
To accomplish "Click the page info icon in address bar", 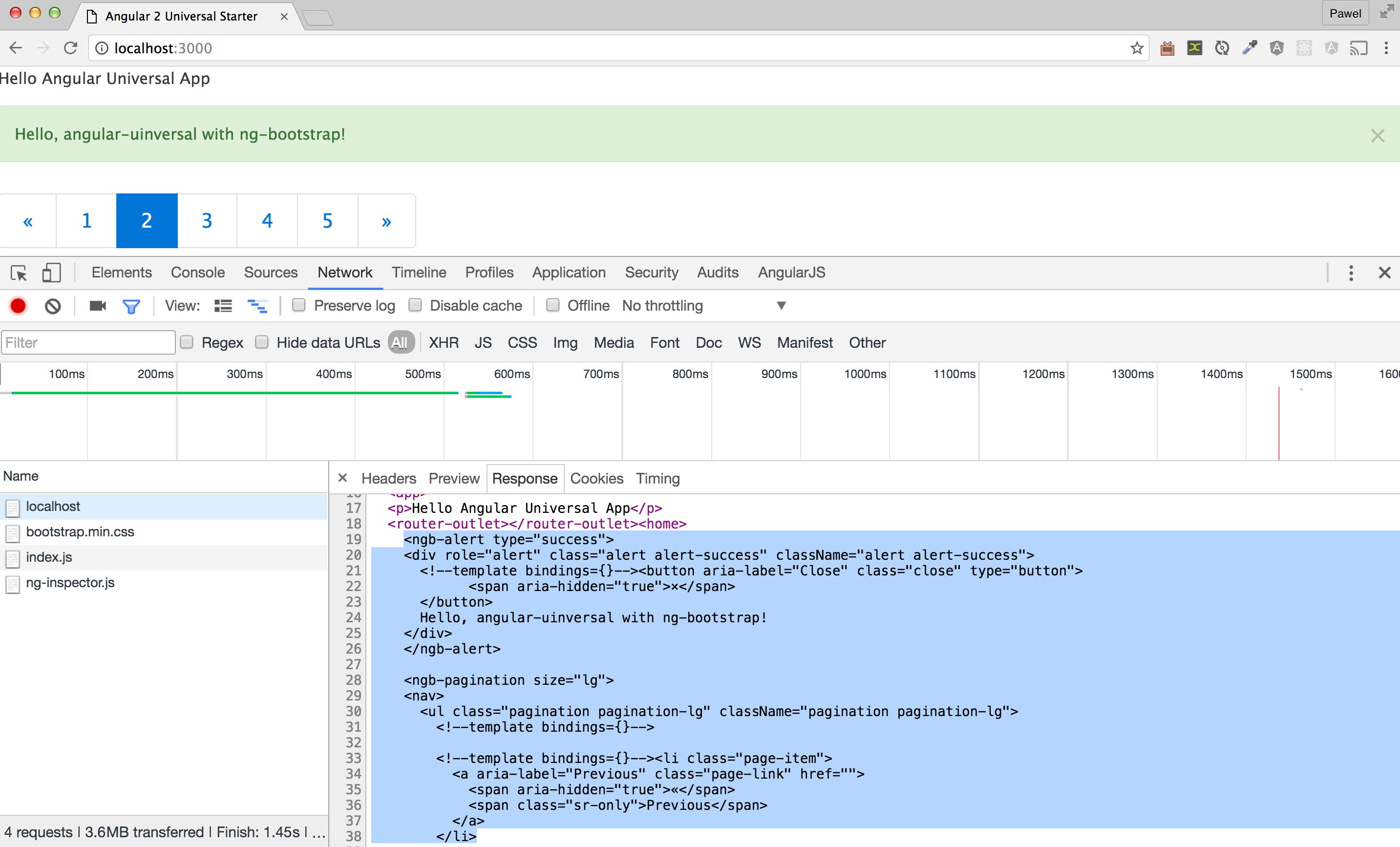I will pos(102,48).
